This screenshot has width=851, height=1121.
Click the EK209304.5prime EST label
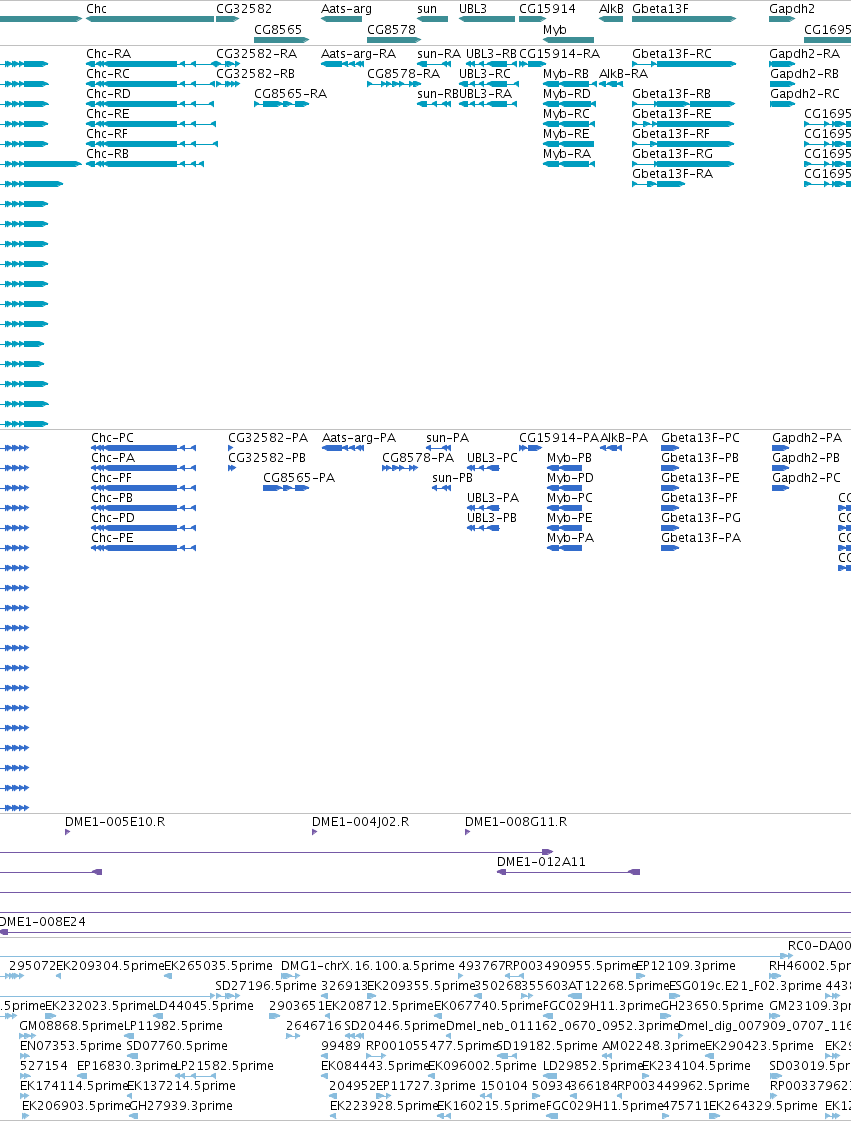coord(110,966)
